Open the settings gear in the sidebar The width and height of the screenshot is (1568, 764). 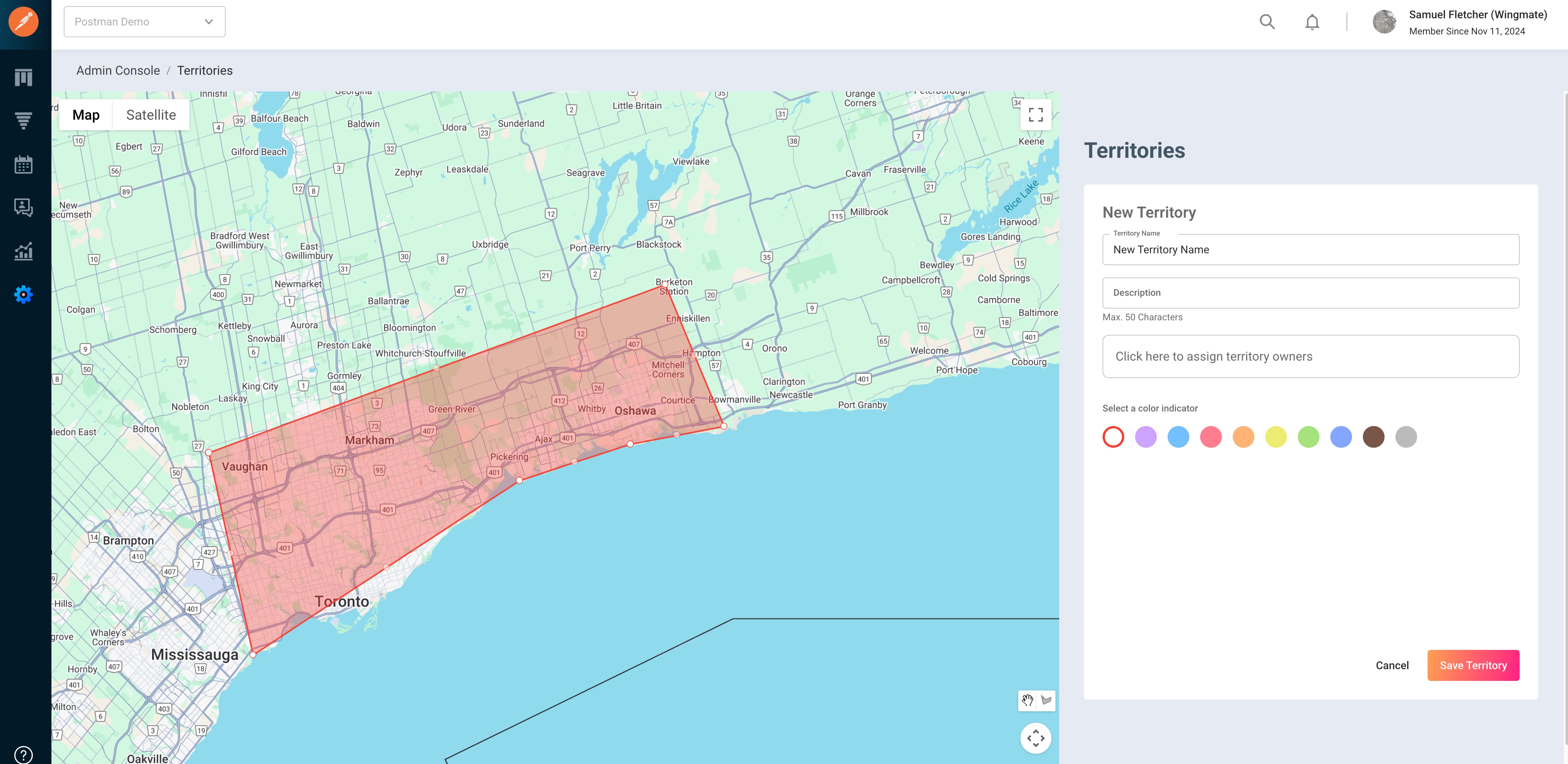coord(24,295)
